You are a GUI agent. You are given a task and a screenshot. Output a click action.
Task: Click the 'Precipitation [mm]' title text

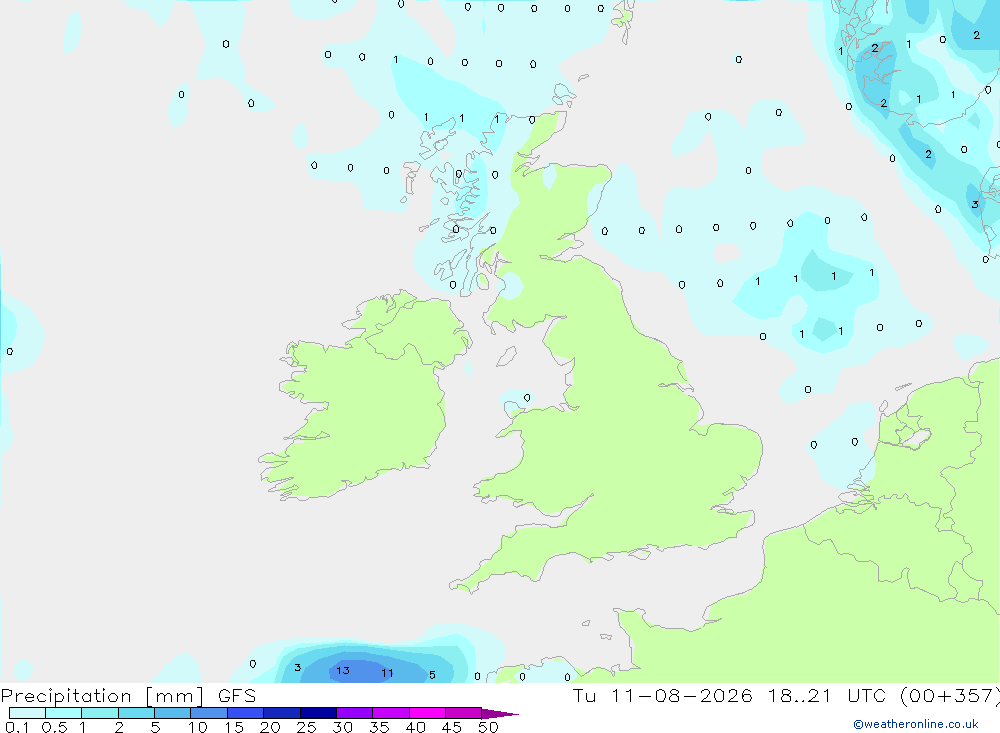[x=102, y=696]
